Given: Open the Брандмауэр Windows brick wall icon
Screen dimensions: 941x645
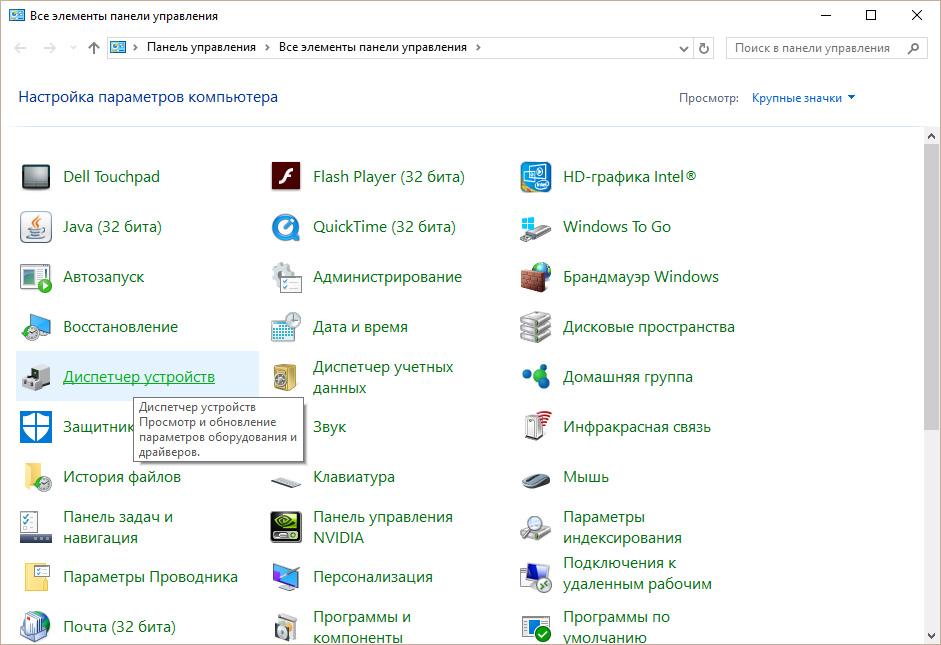Looking at the screenshot, I should point(535,277).
